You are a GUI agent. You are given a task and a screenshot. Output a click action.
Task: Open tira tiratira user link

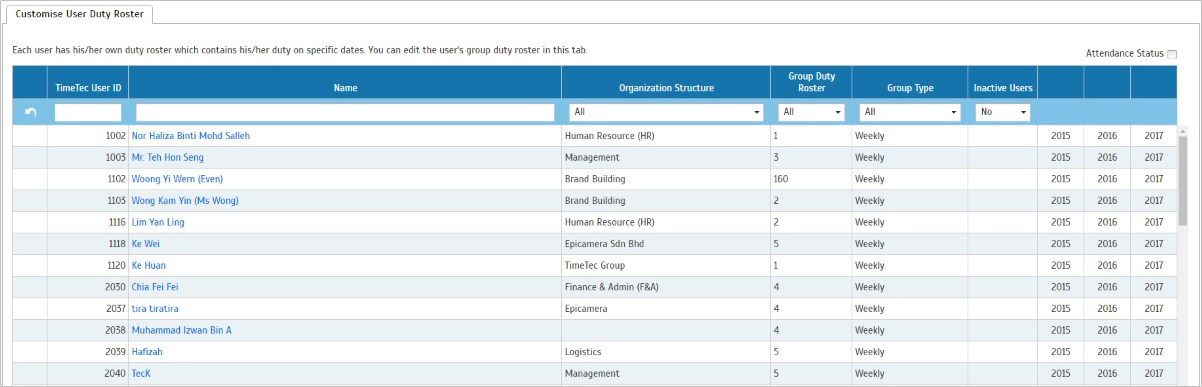pos(155,308)
